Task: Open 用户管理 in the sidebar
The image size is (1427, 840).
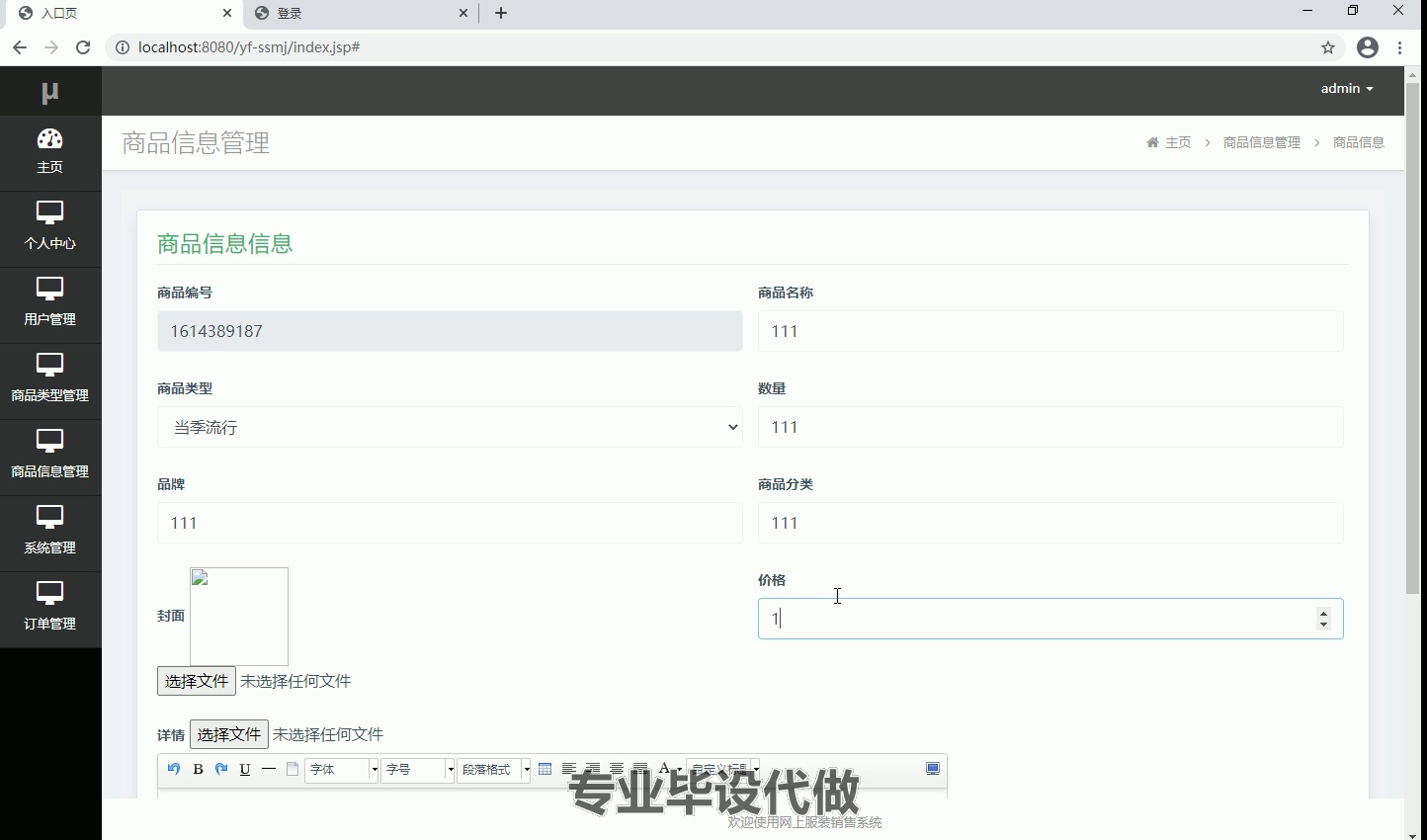Action: [50, 305]
